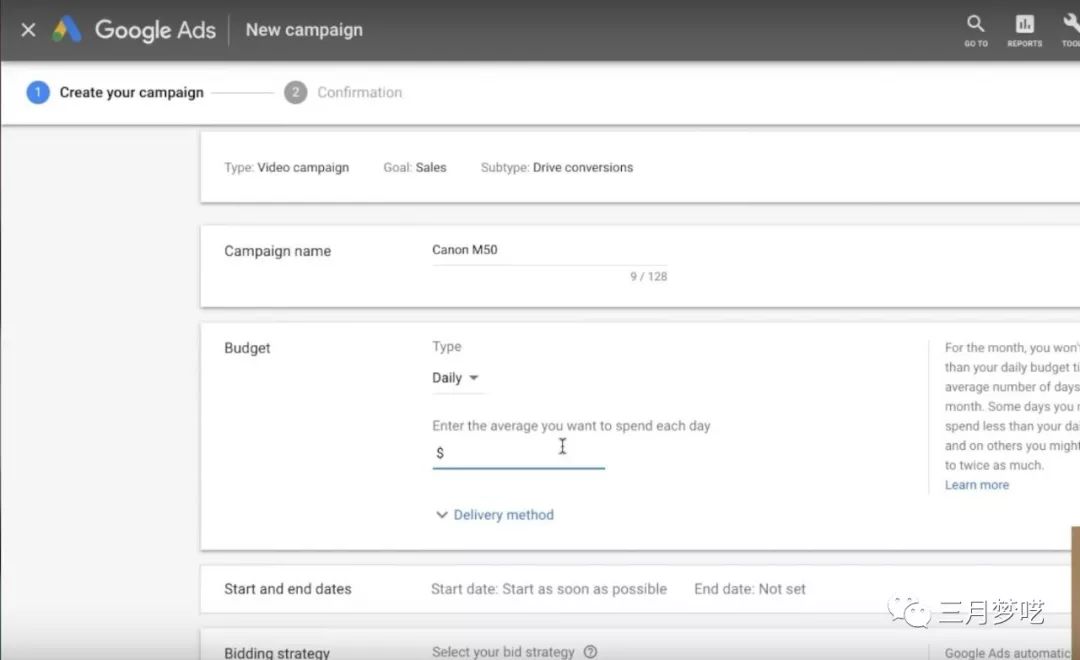Click the Google Ads logo
1080x660 pixels.
click(x=67, y=30)
